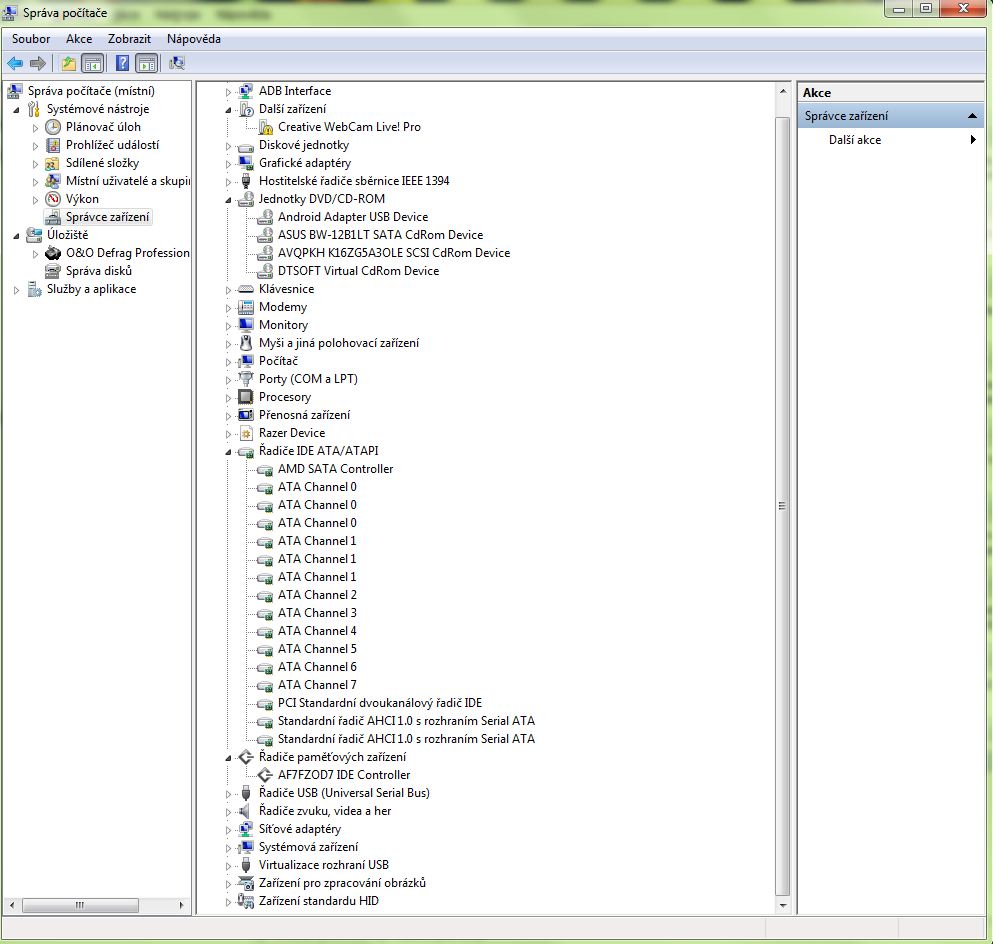Click the Up one level folder icon
Viewport: 993px width, 944px height.
pos(68,64)
